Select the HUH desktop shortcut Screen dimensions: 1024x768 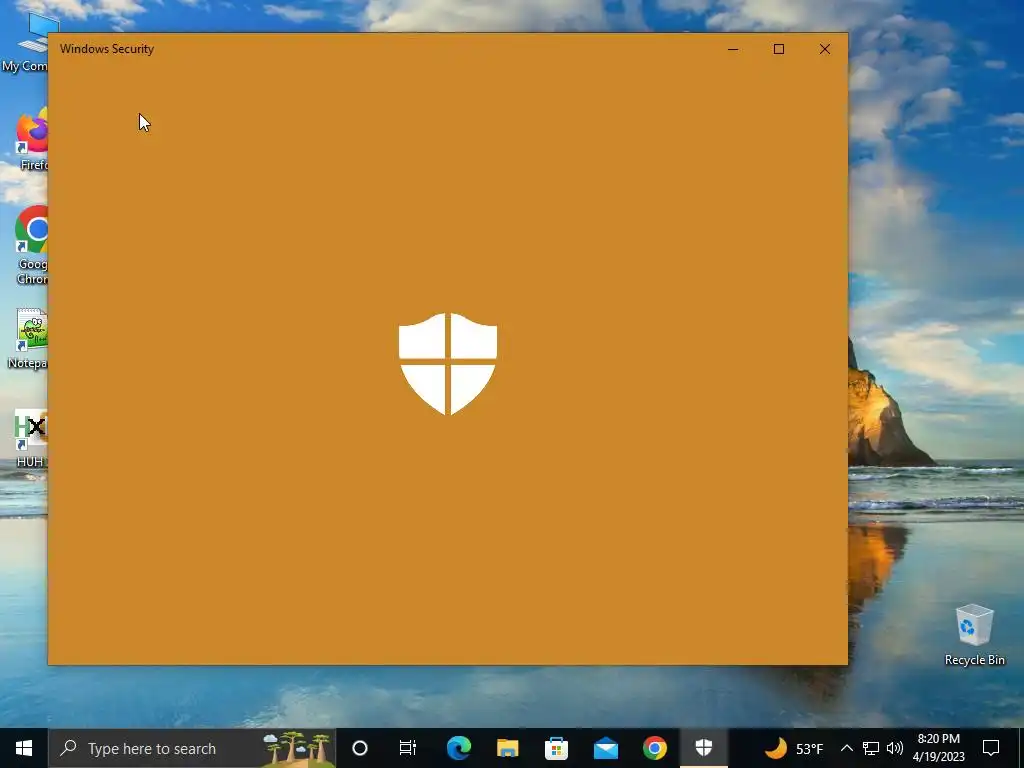pos(30,438)
